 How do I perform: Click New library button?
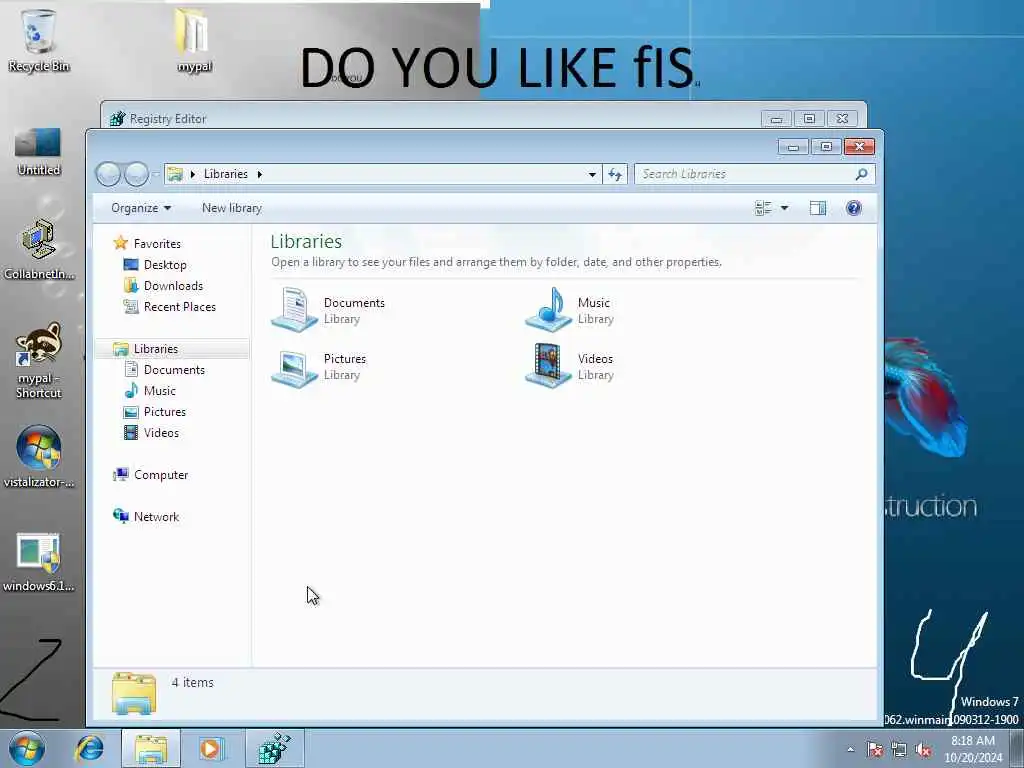(232, 208)
